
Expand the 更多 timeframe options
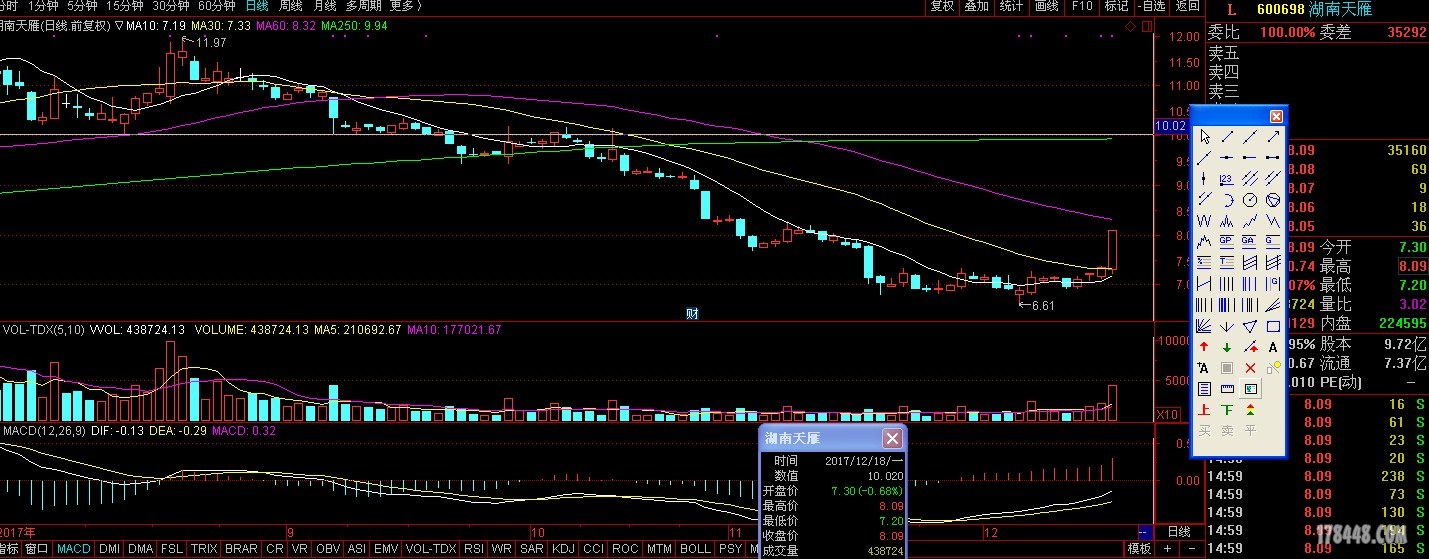pos(405,6)
